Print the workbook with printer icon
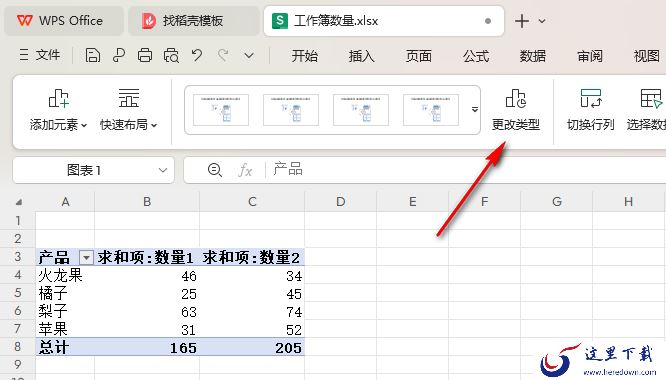Viewport: 666px width, 380px height. (145, 55)
